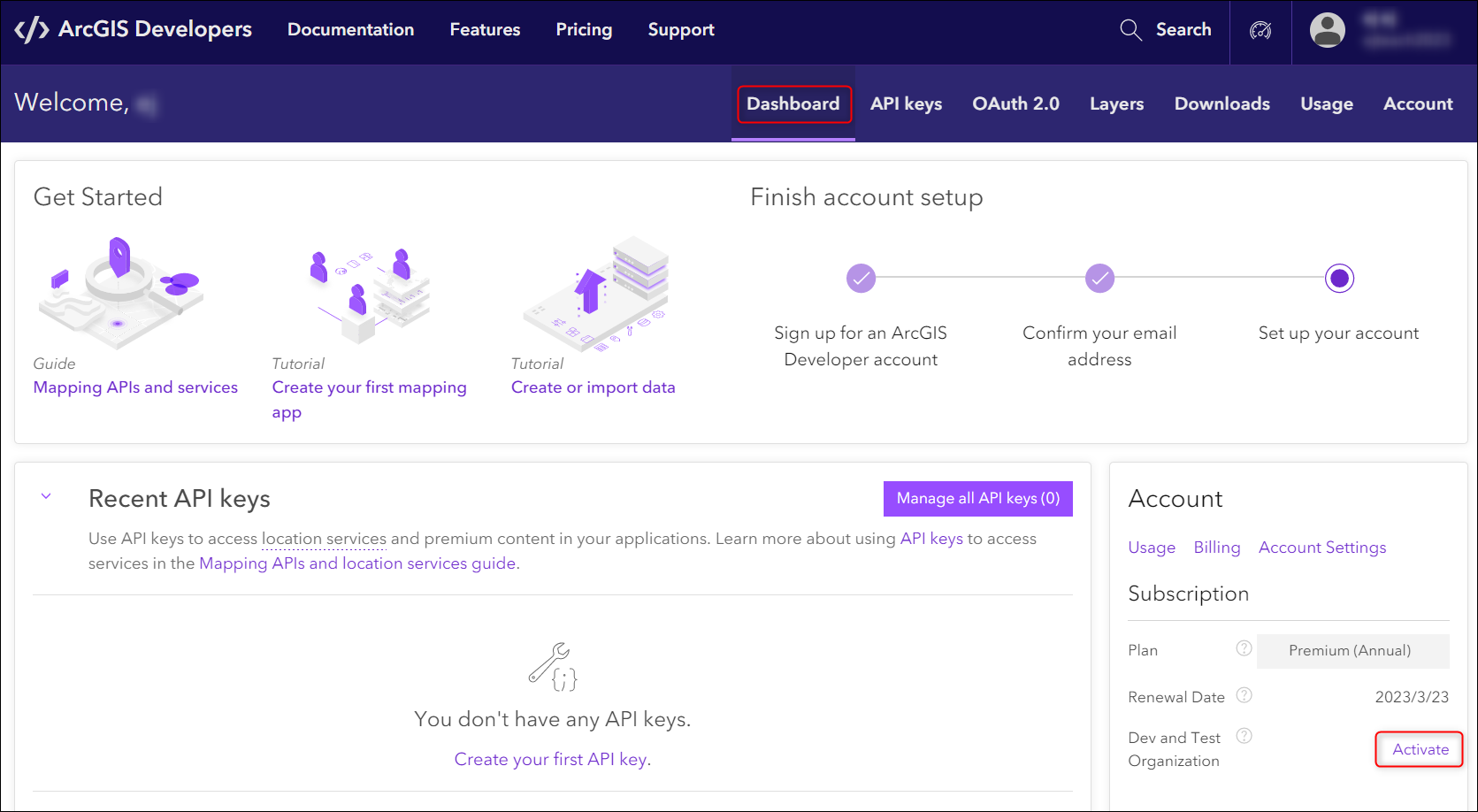Select the Set up your account step circle
Viewport: 1478px width, 812px height.
coord(1339,279)
